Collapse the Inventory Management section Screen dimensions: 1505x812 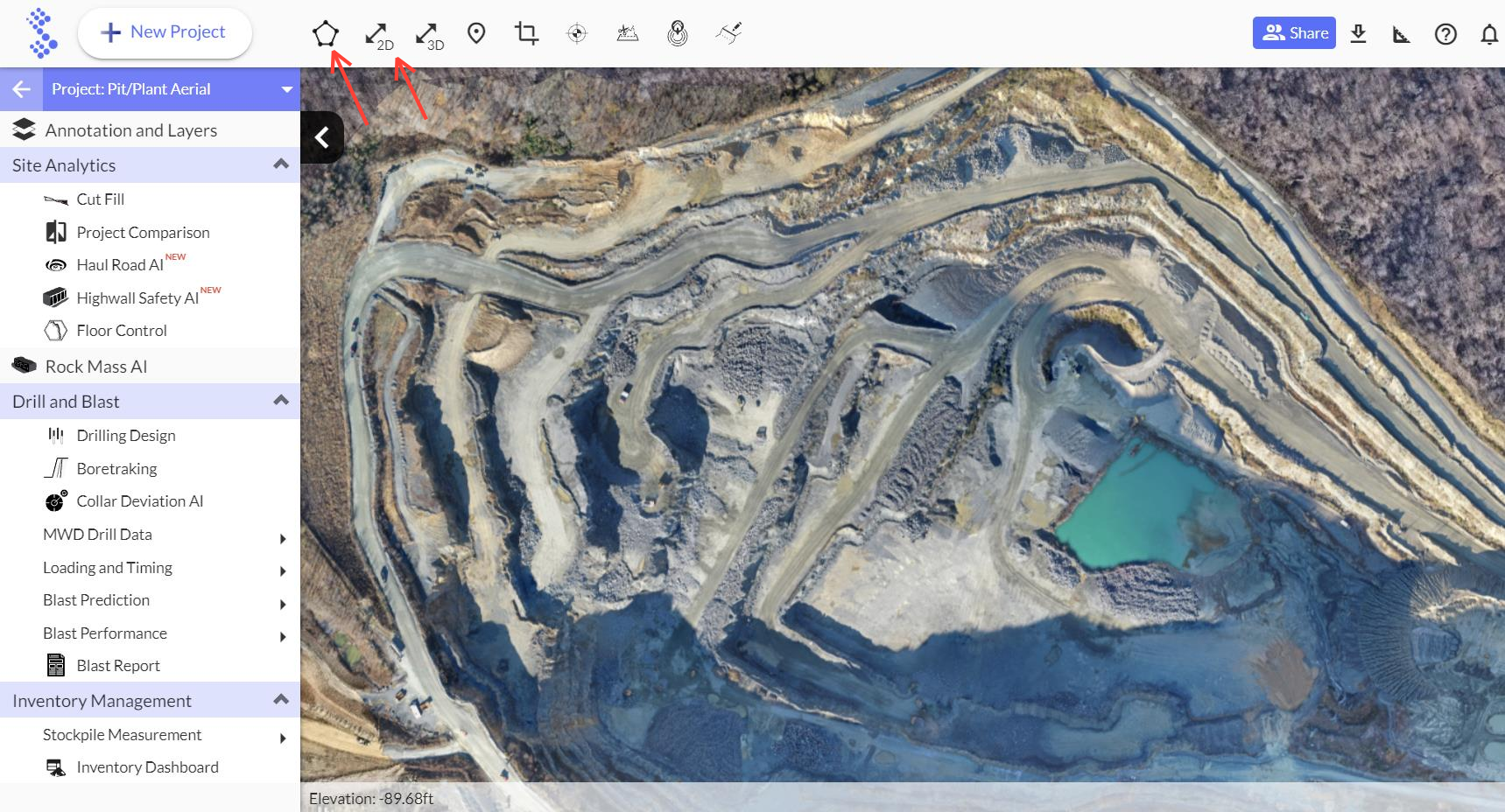tap(281, 699)
